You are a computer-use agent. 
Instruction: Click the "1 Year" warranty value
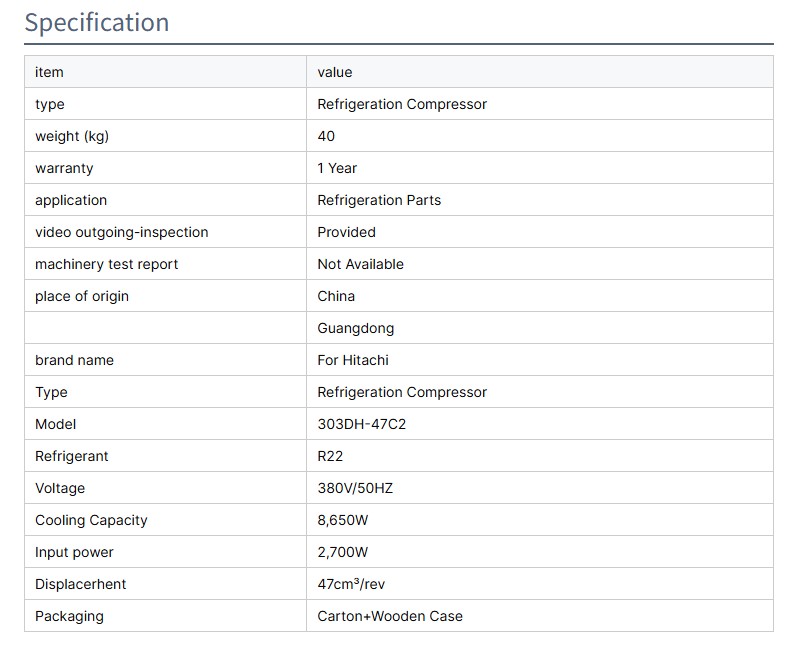click(337, 168)
